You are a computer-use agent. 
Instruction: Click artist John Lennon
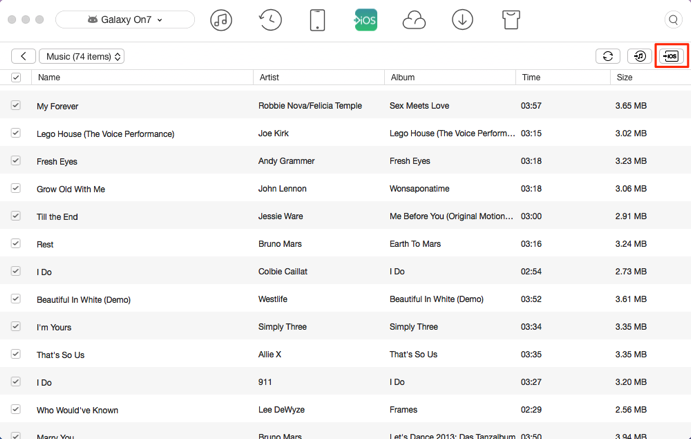pos(282,189)
